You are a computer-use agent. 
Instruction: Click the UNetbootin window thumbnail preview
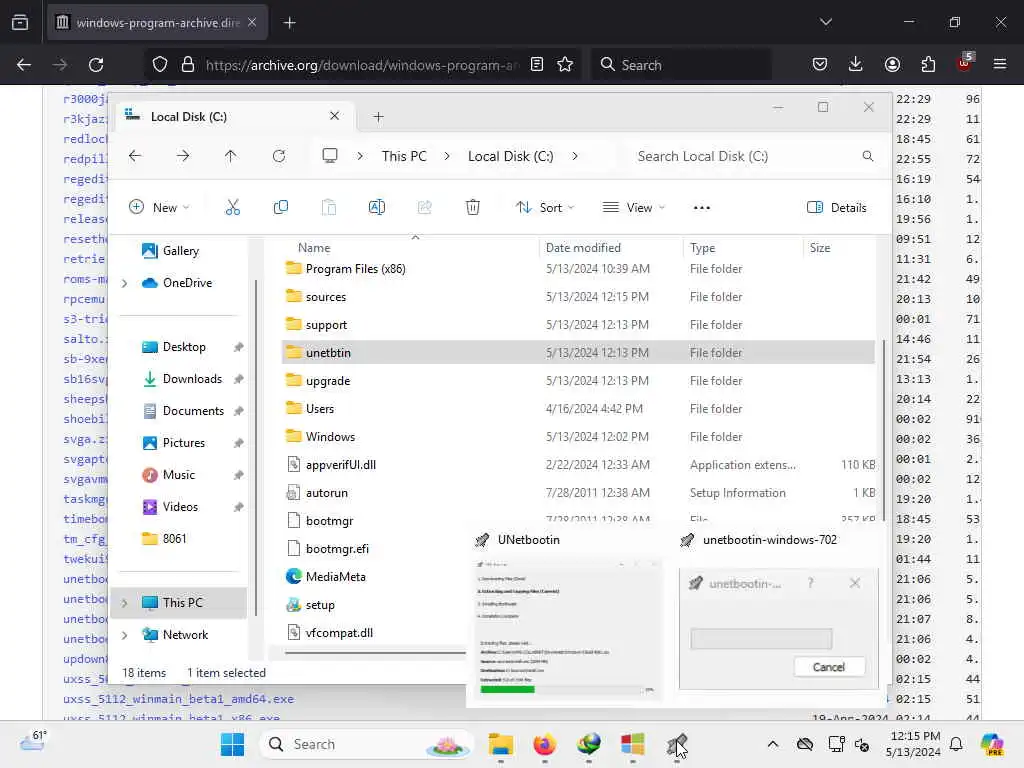click(566, 630)
